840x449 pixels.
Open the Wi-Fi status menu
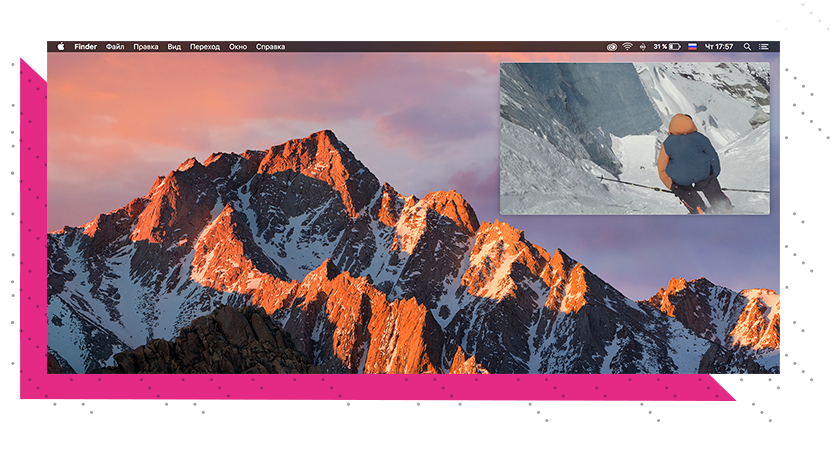point(627,47)
